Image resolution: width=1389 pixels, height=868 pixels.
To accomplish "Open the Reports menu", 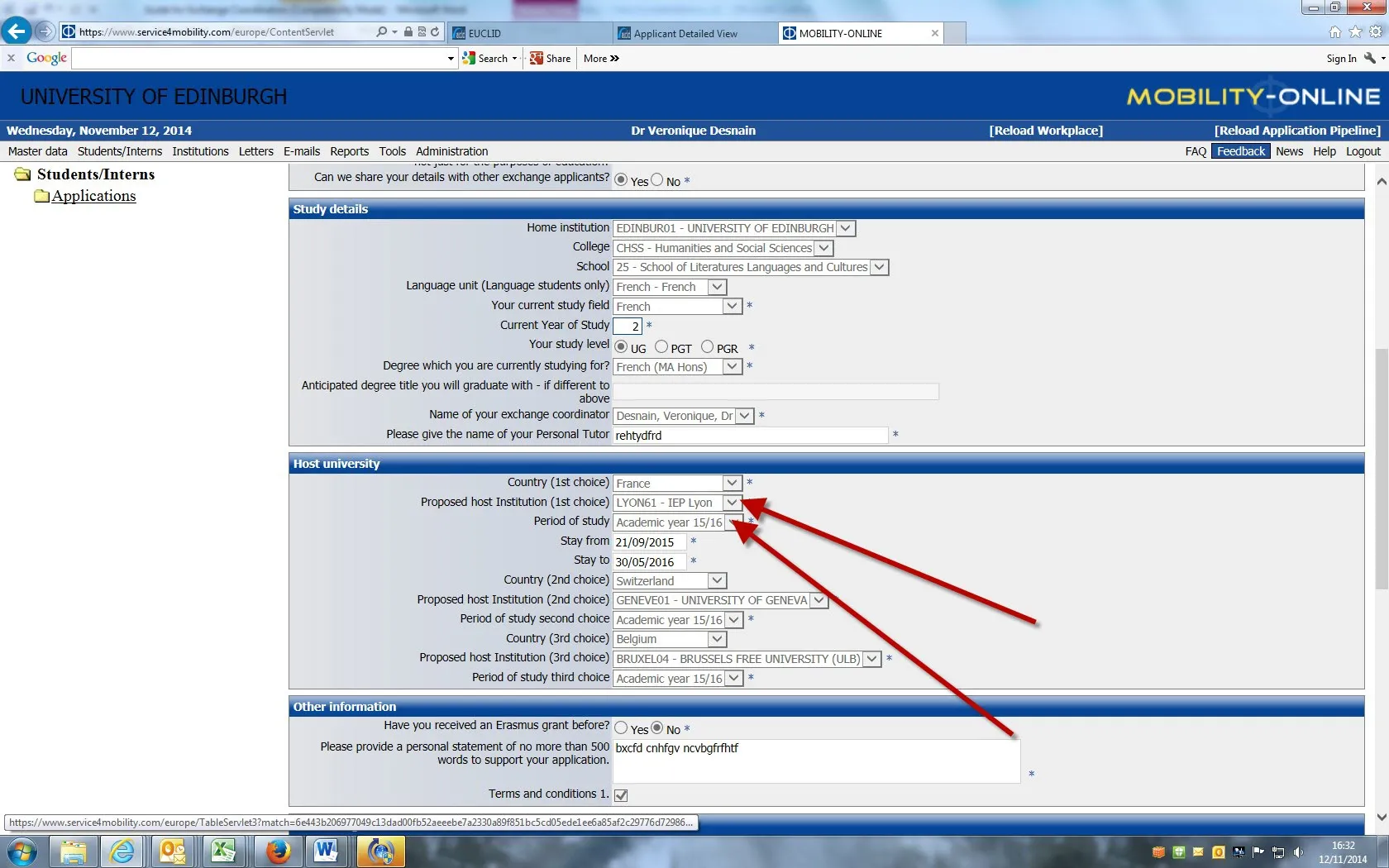I will (x=349, y=151).
